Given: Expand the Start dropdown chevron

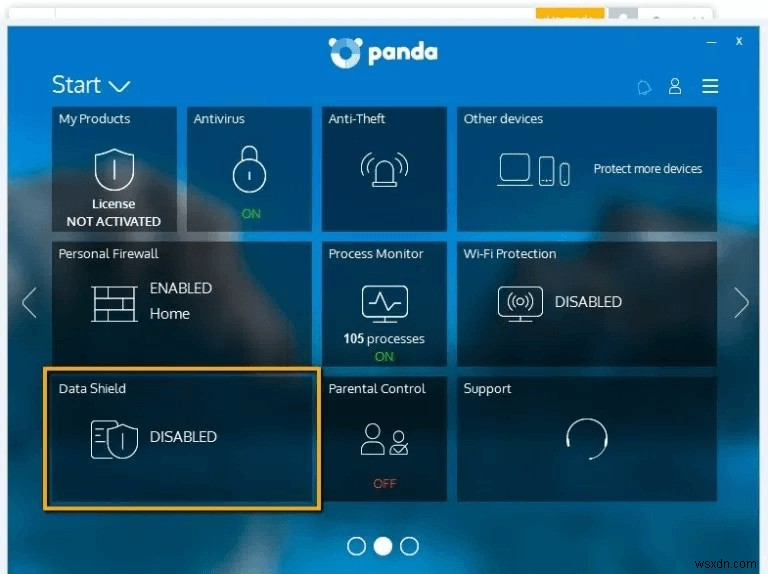Looking at the screenshot, I should [119, 87].
